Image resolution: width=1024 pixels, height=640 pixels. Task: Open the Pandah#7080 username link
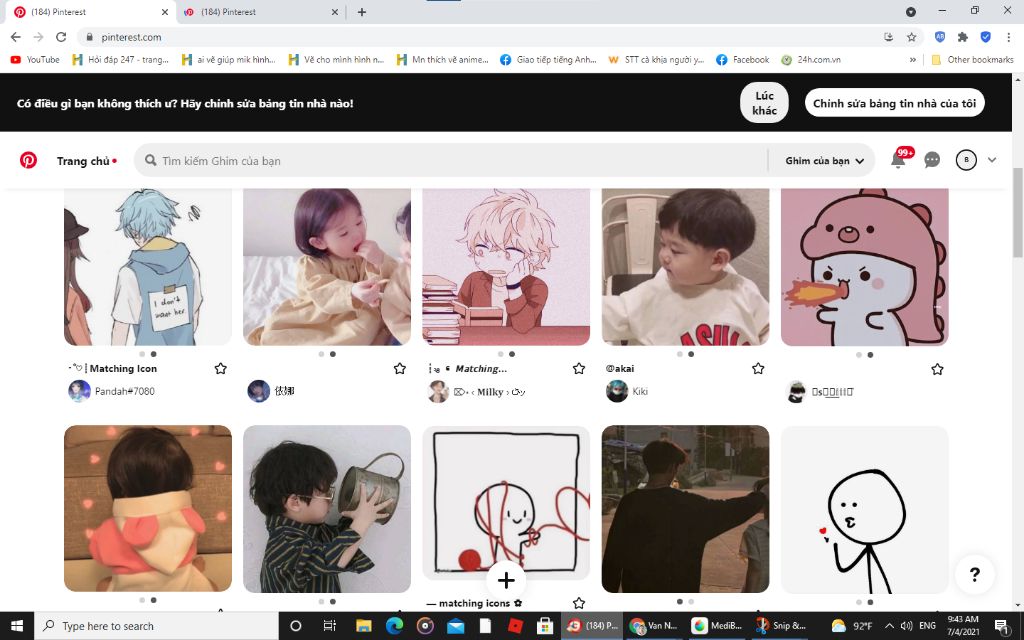click(x=125, y=391)
